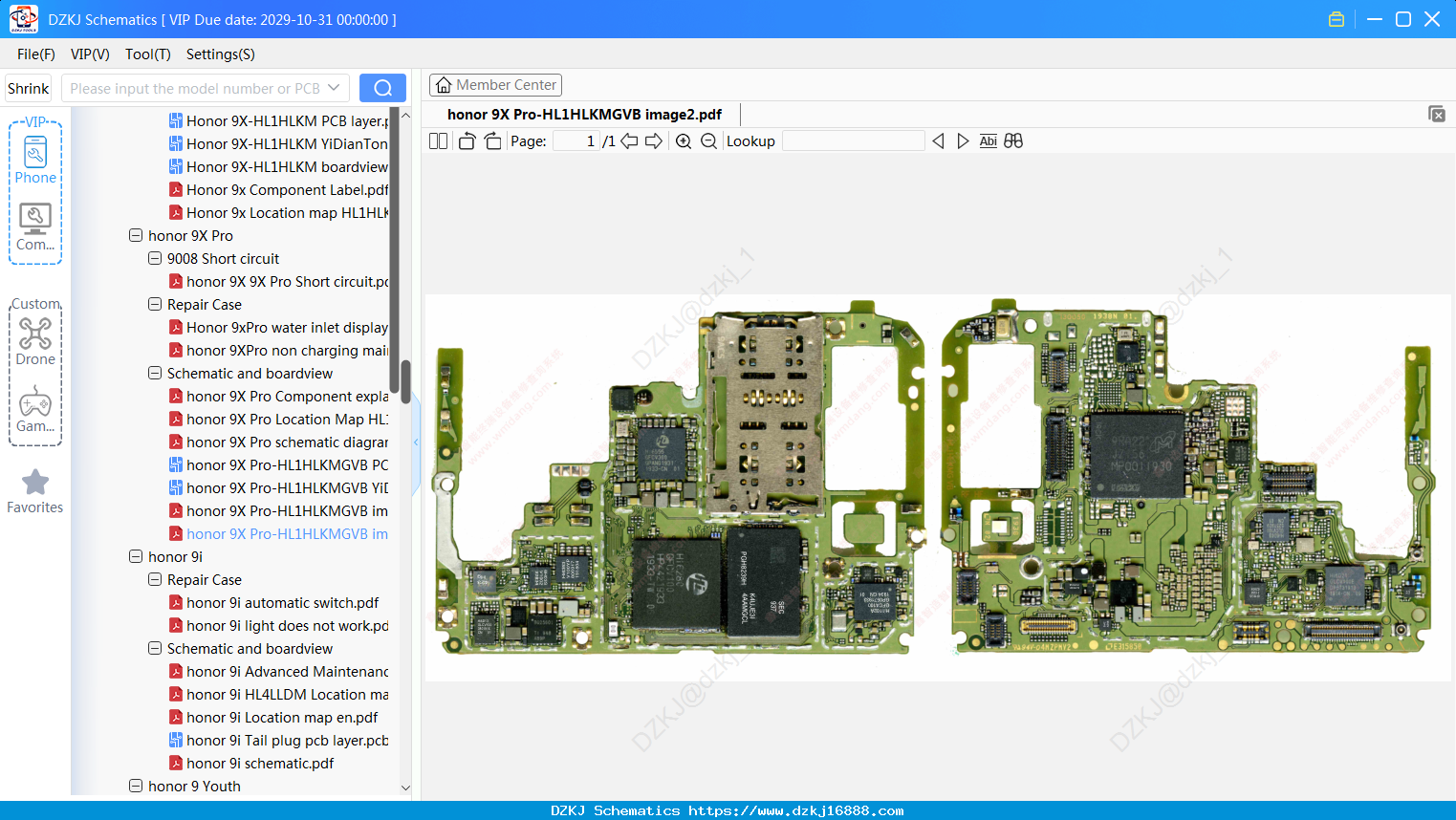Click the yellow toolbox icon in title bar
1456x820 pixels.
point(1336,19)
